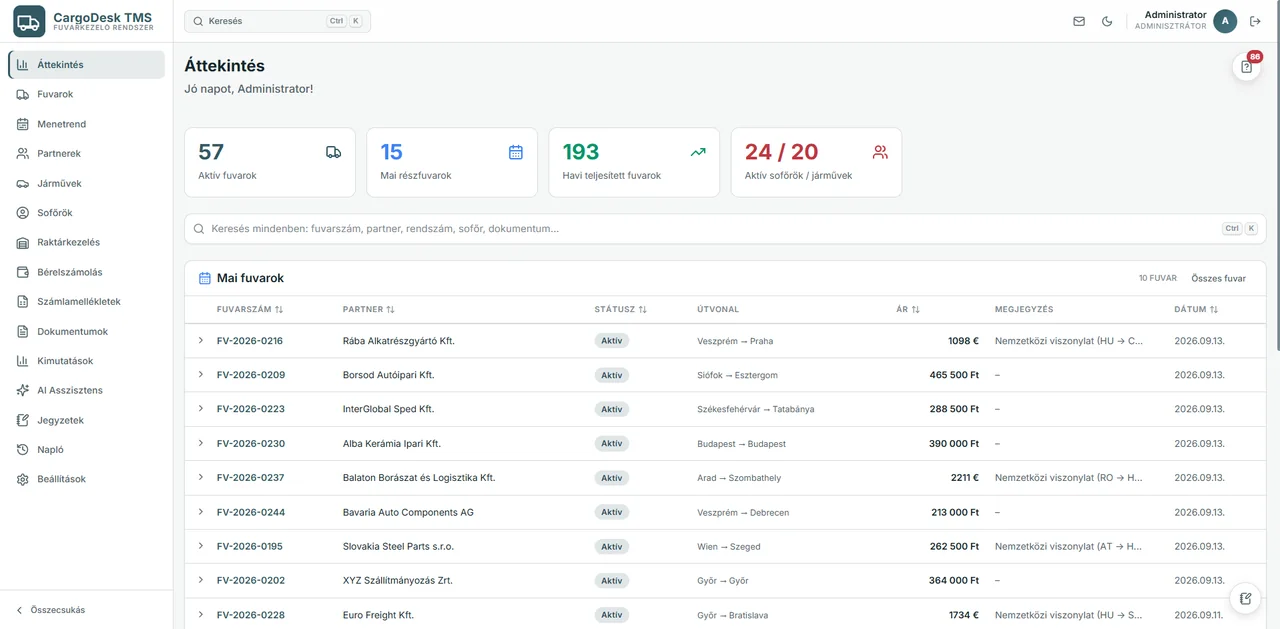
Task: Open the mail messages icon
Action: (1079, 21)
